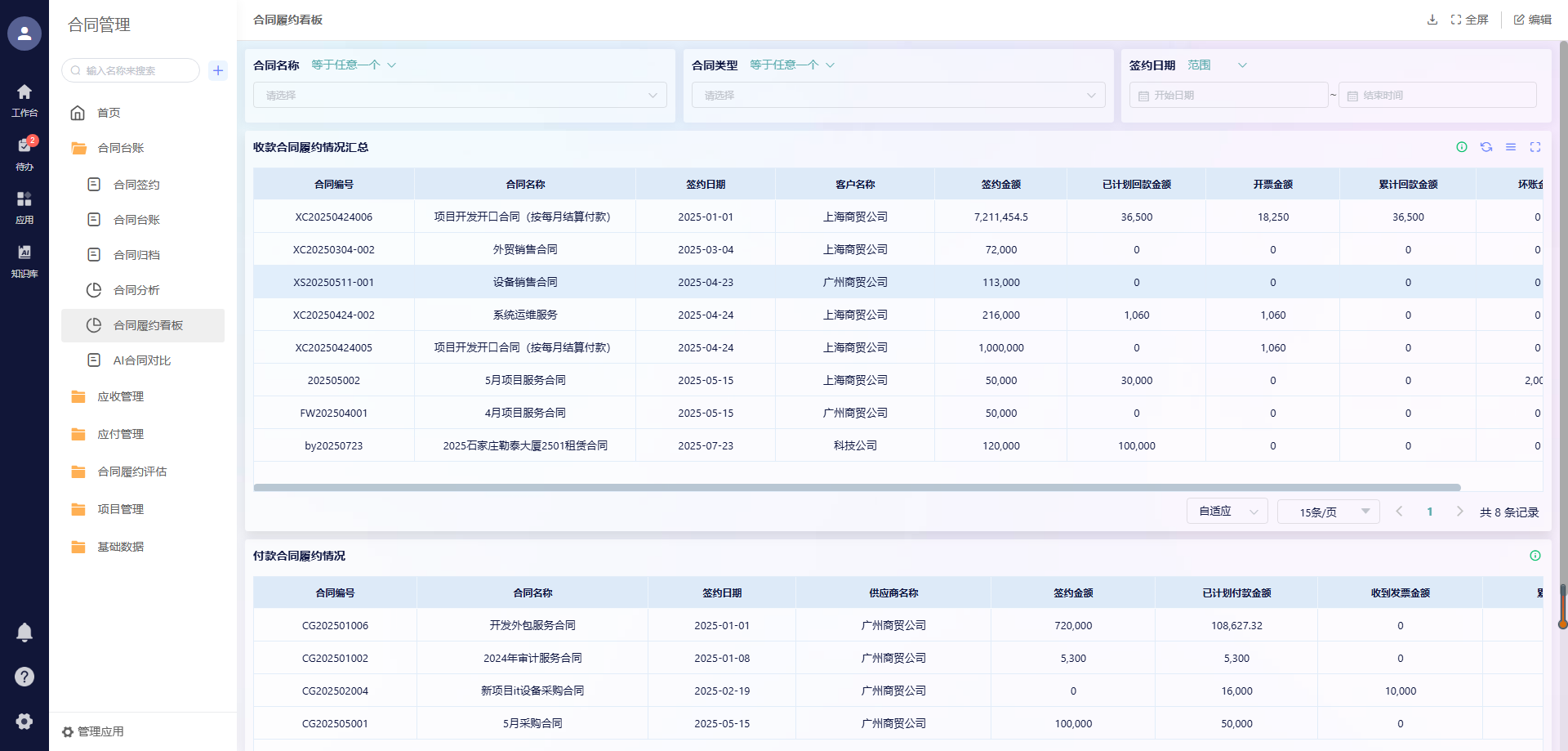Click the 编辑 button
Image resolution: width=1568 pixels, height=751 pixels.
tap(1533, 20)
